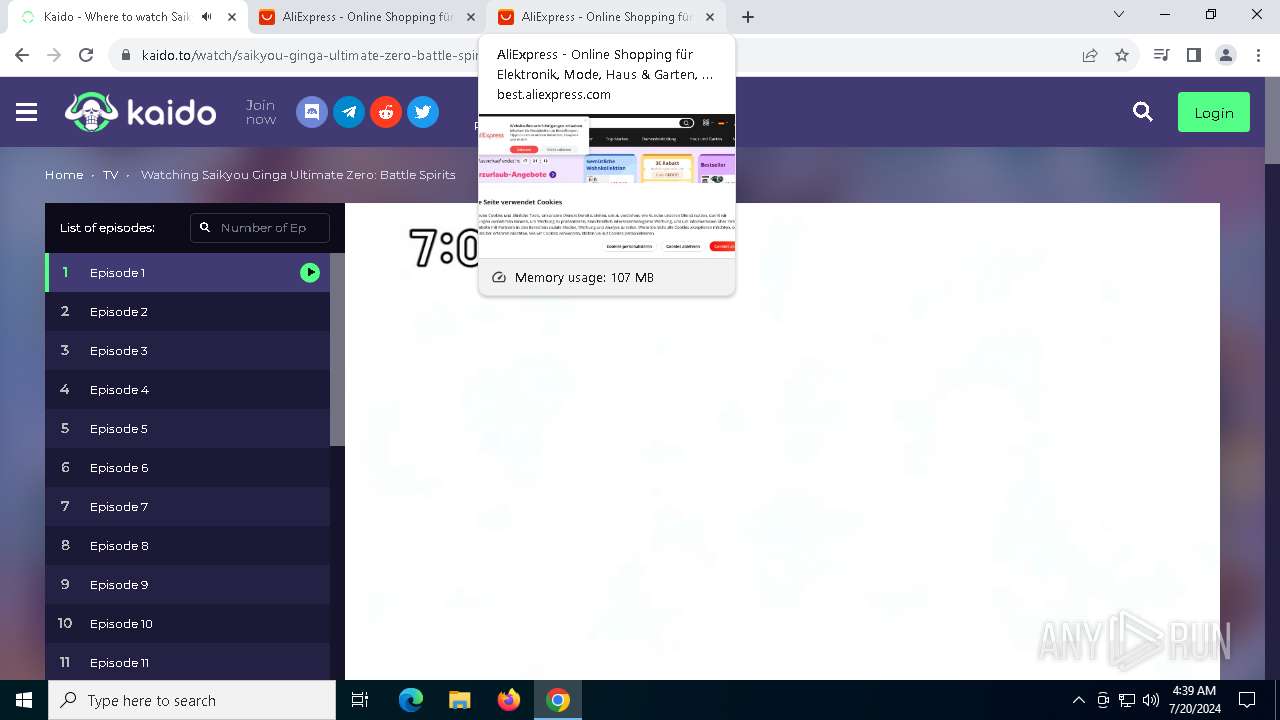Screen dimensions: 1280x720
Task: Click the TV breadcrumb link
Action: coord(110,174)
